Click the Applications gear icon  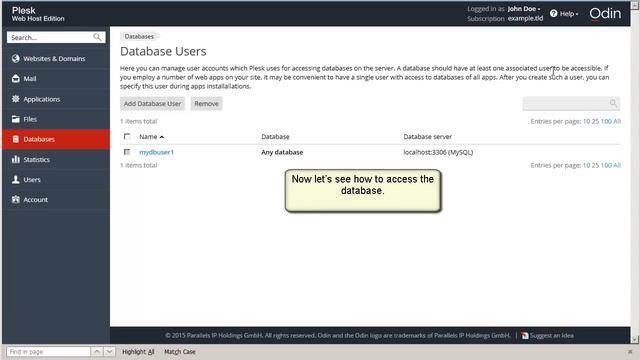click(x=16, y=99)
